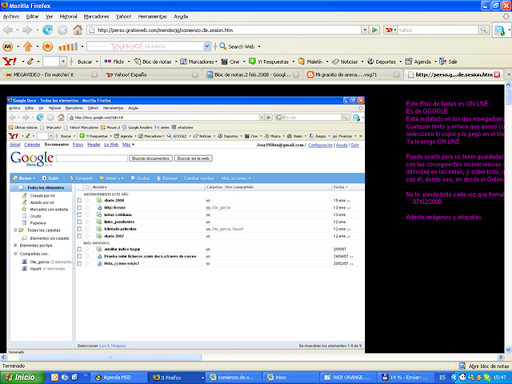Open the dropdown arrow next to Flickr

[x=129, y=62]
